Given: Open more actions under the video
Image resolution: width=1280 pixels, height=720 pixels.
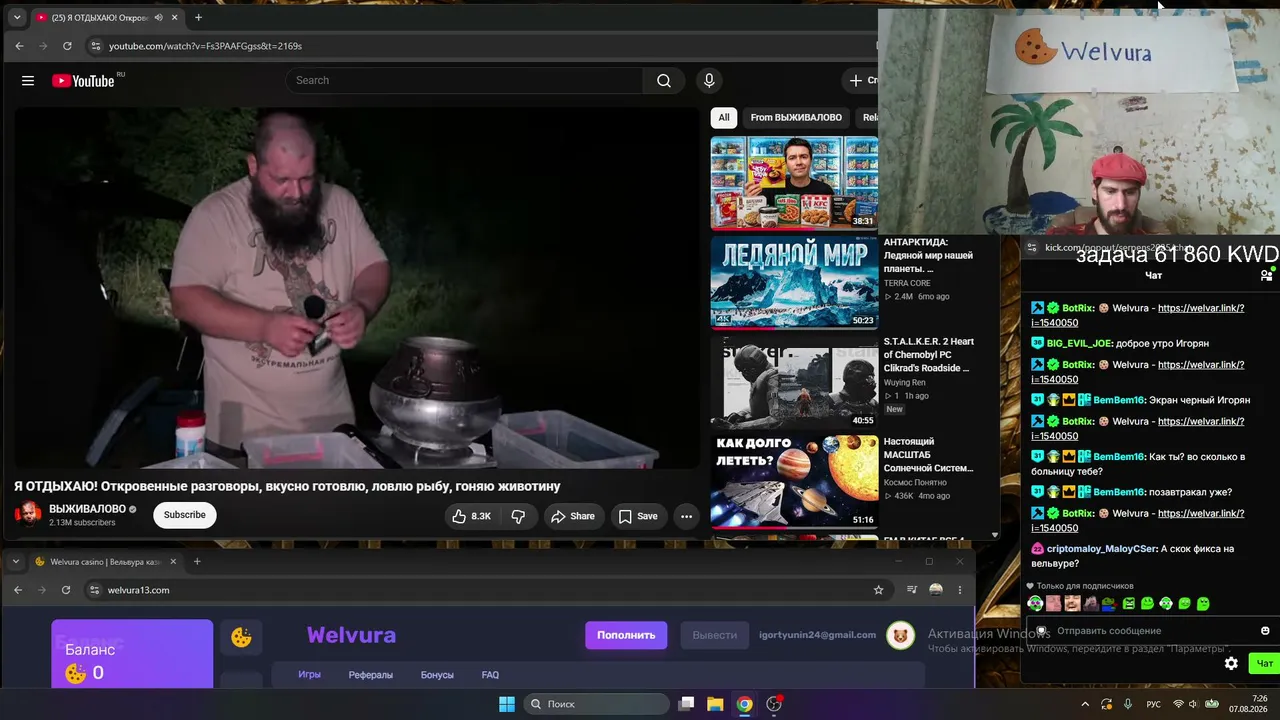Looking at the screenshot, I should click(x=686, y=516).
